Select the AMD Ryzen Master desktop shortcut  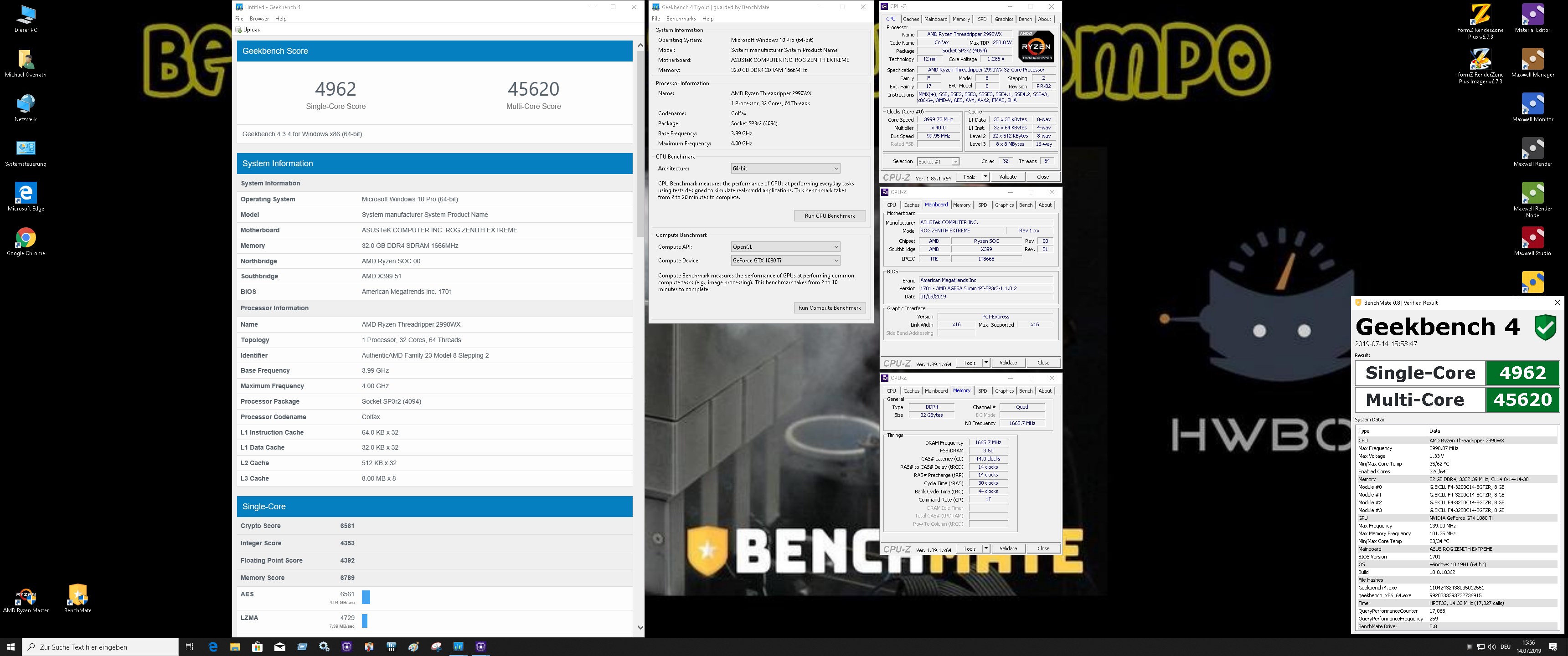26,599
